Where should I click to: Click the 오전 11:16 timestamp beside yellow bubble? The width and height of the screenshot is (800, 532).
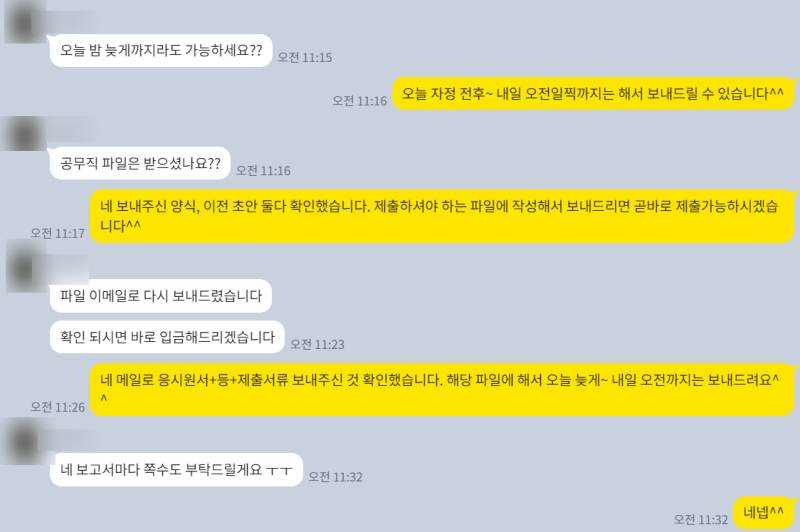(360, 101)
